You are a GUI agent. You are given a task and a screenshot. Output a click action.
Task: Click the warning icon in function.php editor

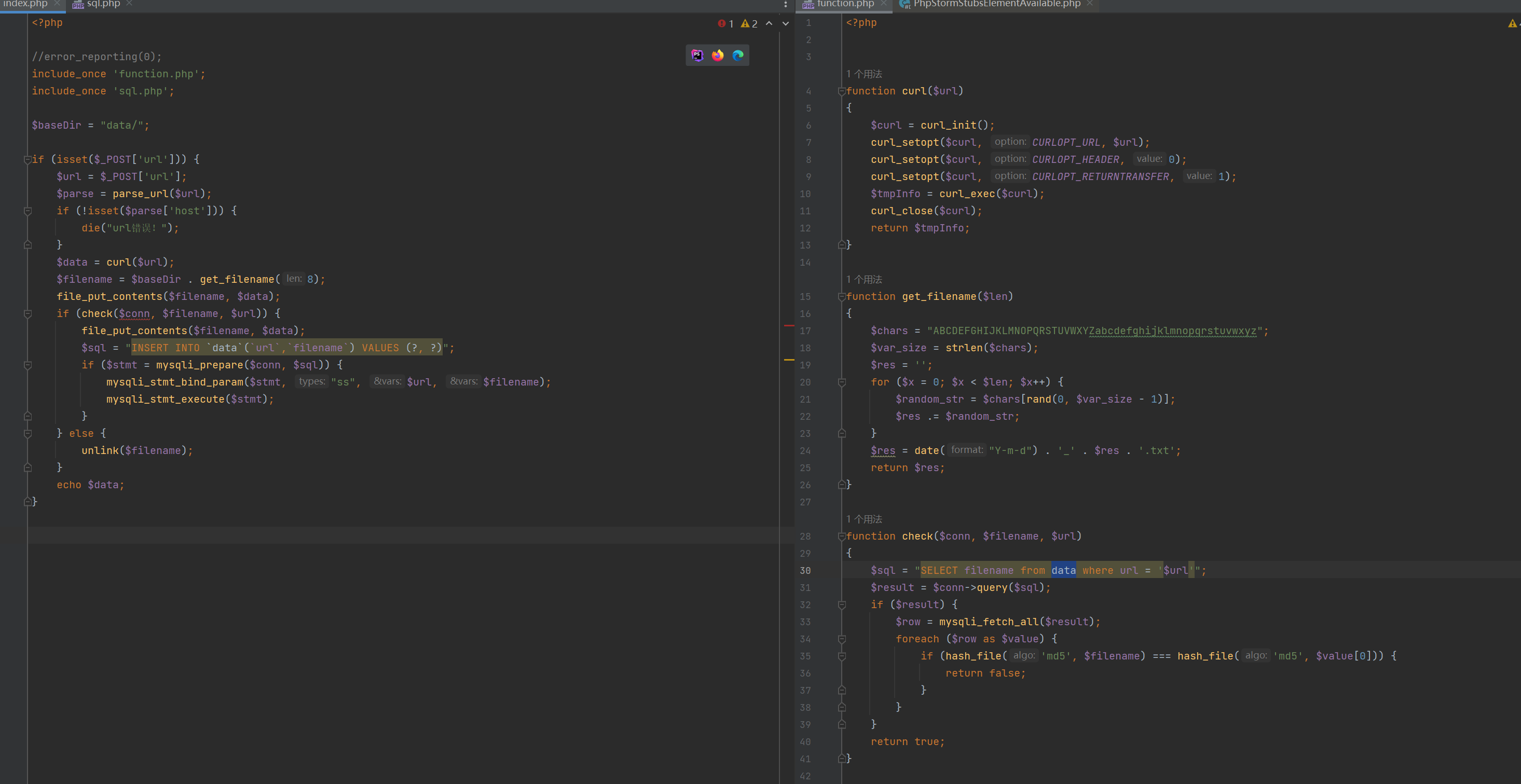1512,24
